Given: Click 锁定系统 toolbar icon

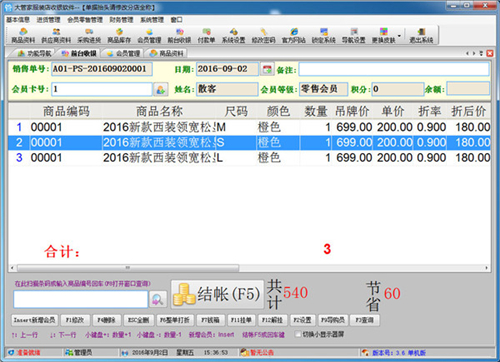Looking at the screenshot, I should (x=324, y=36).
